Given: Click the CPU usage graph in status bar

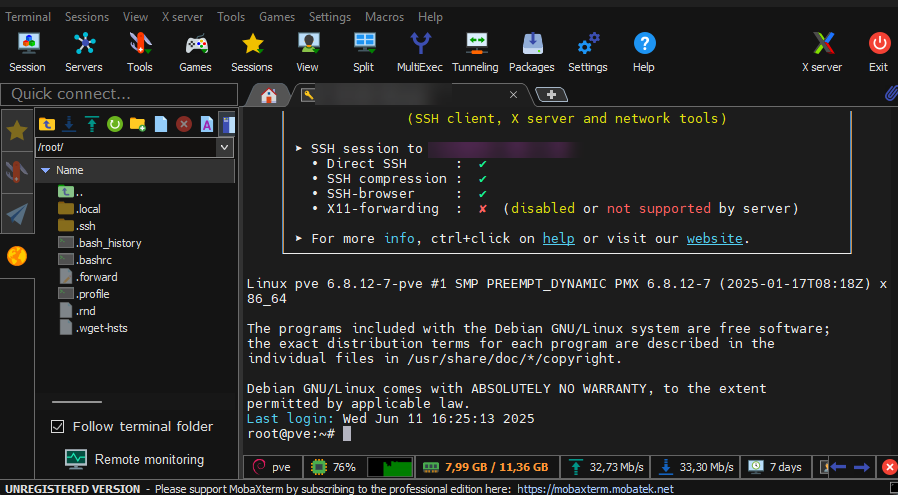Looking at the screenshot, I should click(389, 468).
